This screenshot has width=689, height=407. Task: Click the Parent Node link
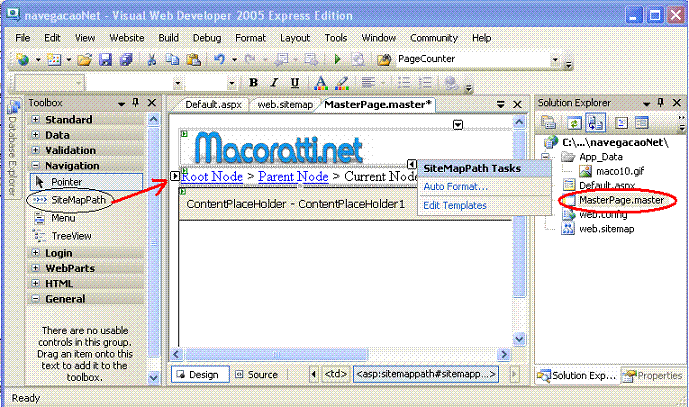pyautogui.click(x=293, y=176)
